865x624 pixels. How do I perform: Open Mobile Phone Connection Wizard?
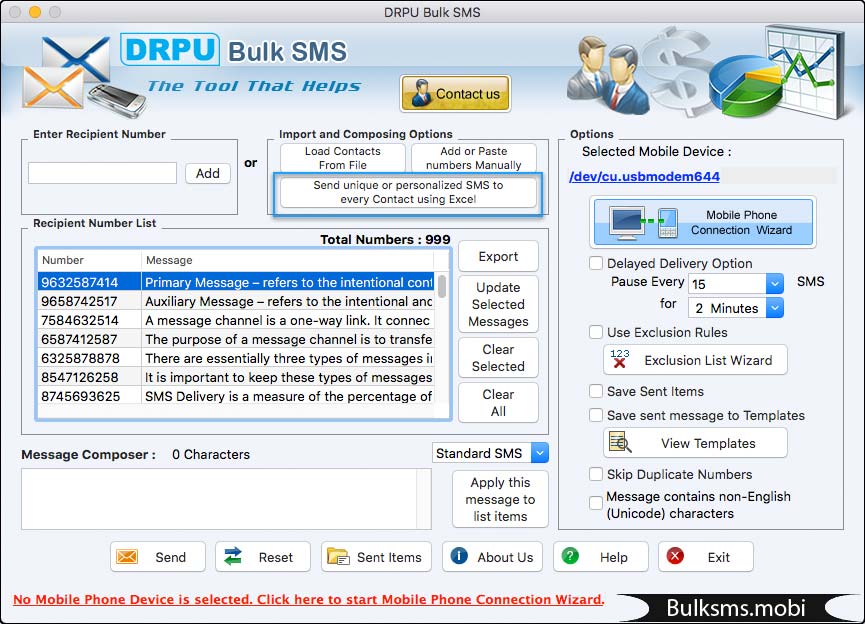pos(702,223)
